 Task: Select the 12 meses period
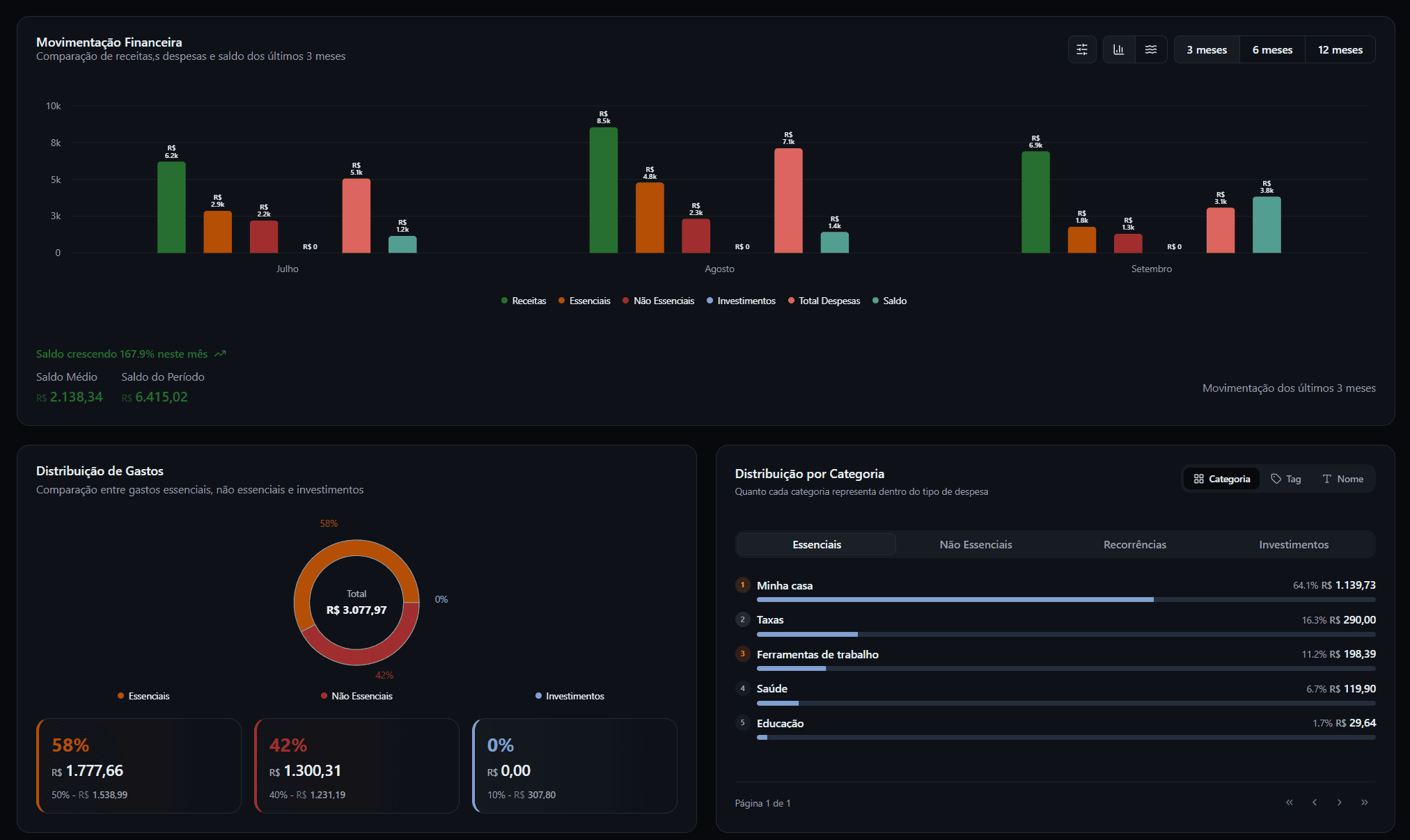pos(1340,49)
